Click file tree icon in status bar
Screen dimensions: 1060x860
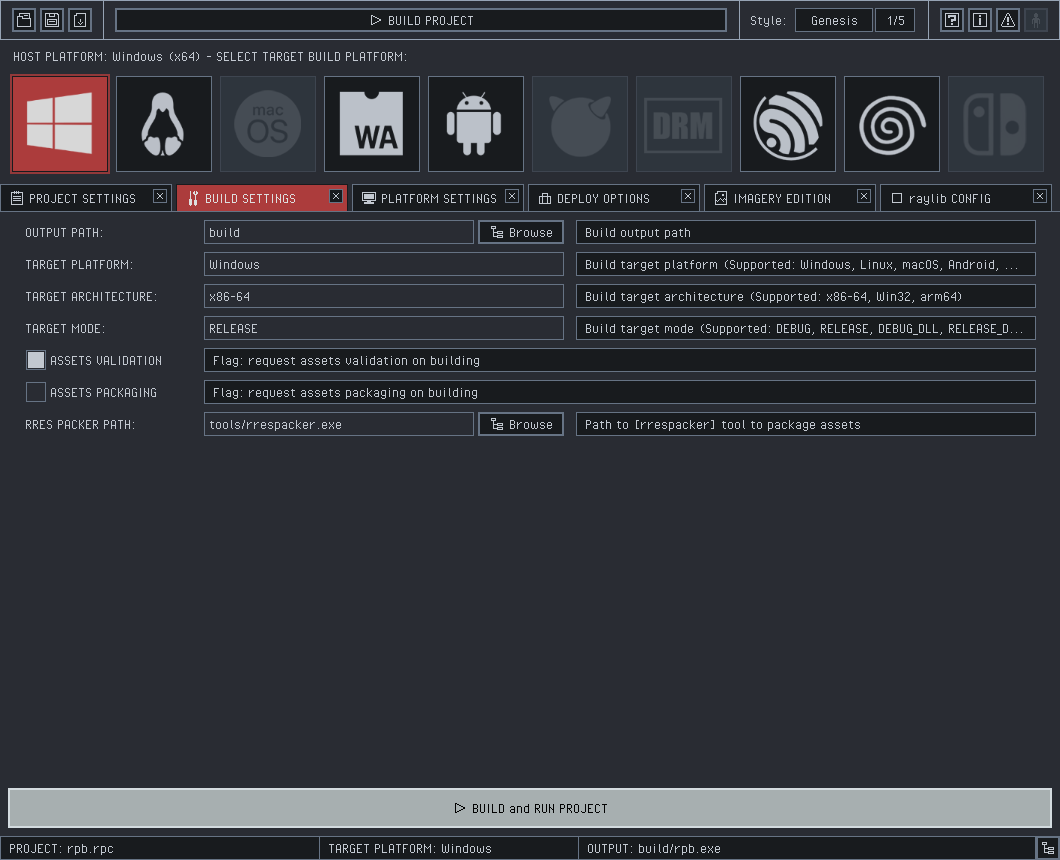pyautogui.click(x=1048, y=849)
